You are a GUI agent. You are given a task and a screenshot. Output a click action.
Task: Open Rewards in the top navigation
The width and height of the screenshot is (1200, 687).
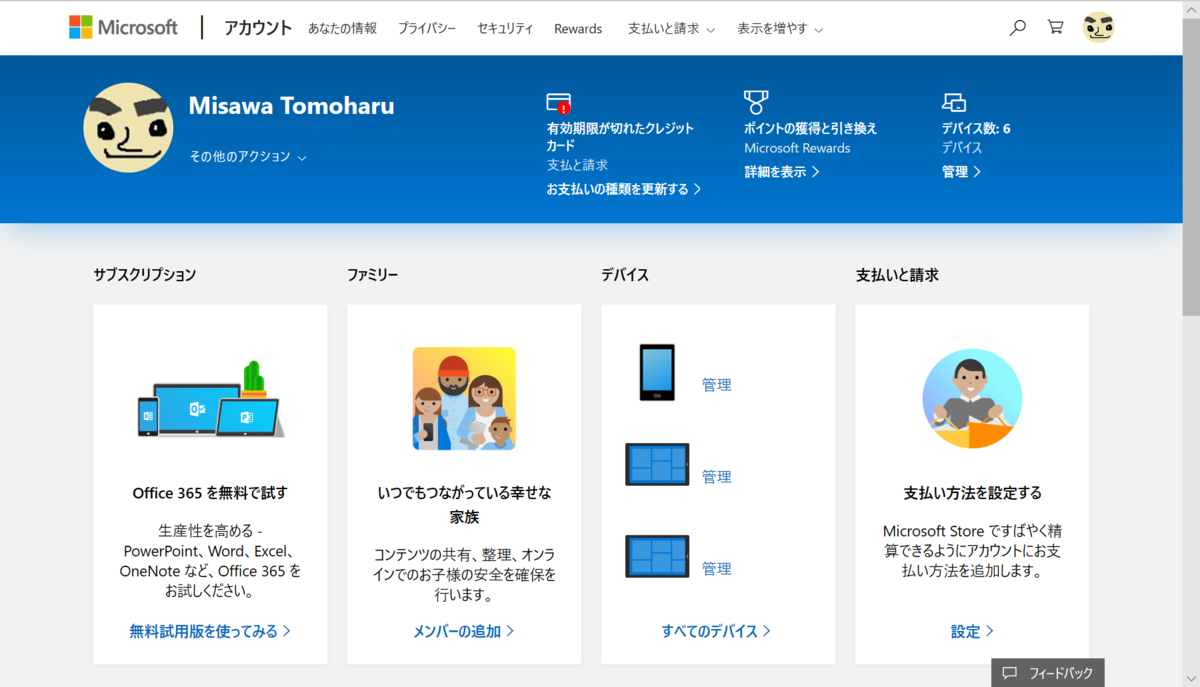point(578,29)
